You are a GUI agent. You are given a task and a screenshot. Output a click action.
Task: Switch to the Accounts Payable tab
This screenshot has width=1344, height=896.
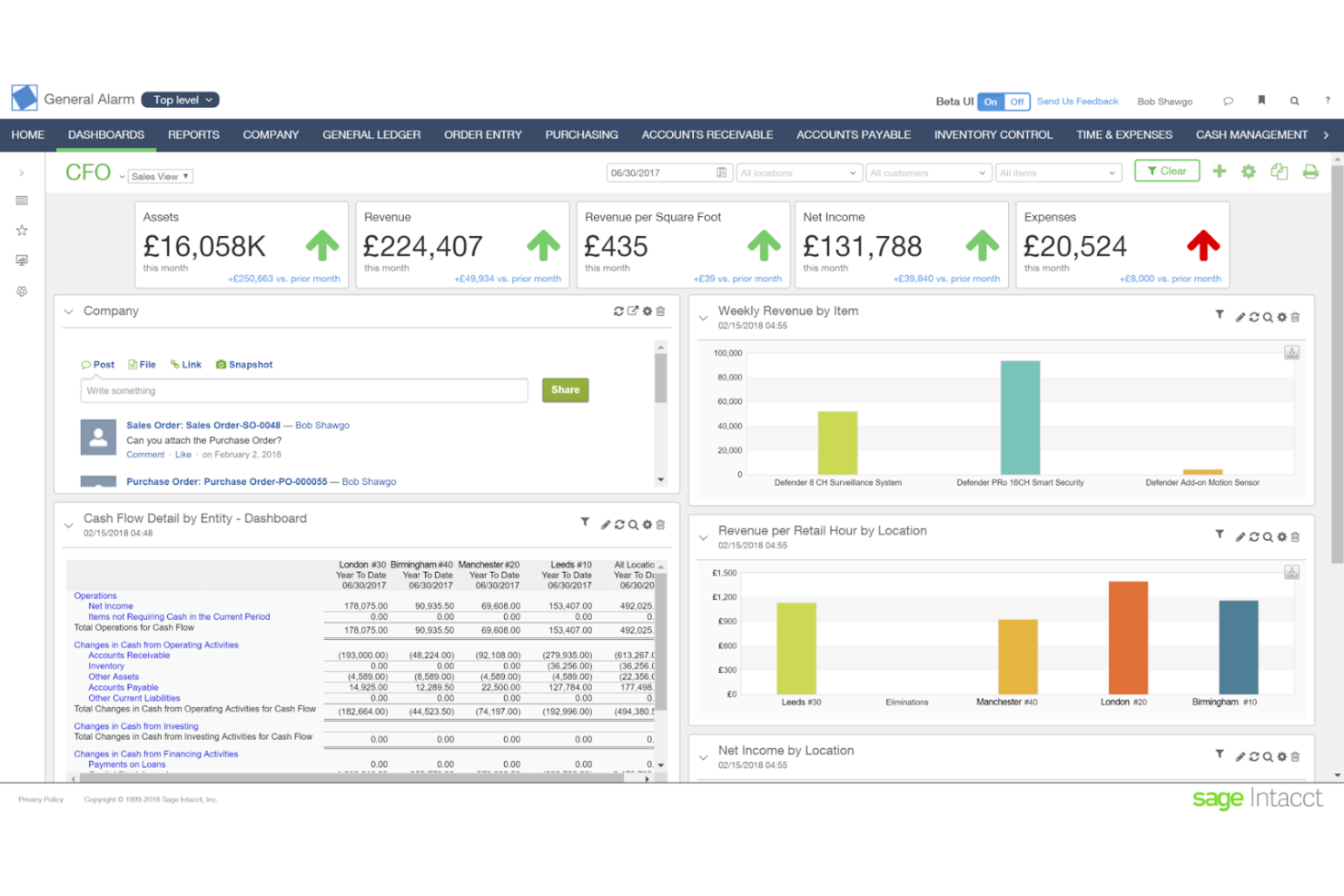tap(853, 134)
